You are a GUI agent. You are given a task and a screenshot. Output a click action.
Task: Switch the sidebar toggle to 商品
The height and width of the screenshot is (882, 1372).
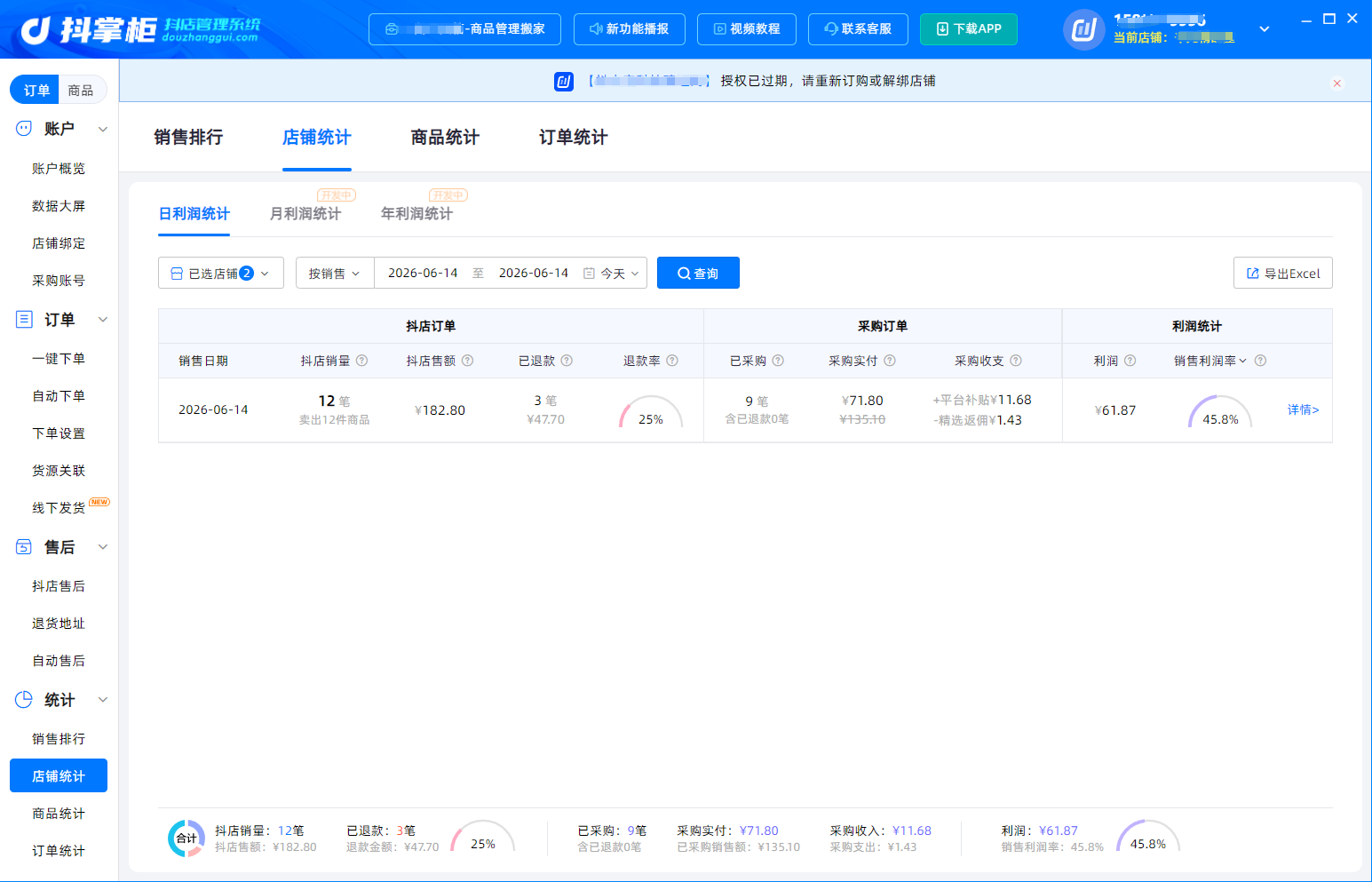pyautogui.click(x=81, y=90)
